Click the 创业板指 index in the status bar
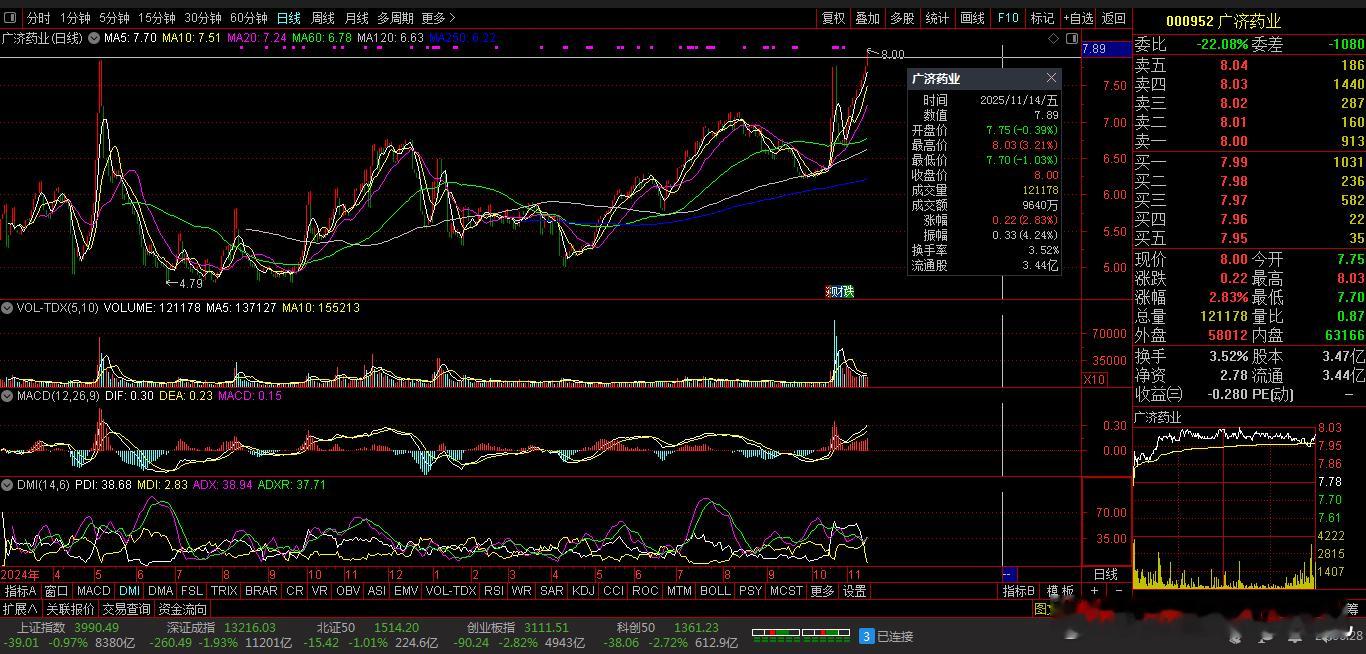Screen dimensions: 1366x654 pos(490,627)
